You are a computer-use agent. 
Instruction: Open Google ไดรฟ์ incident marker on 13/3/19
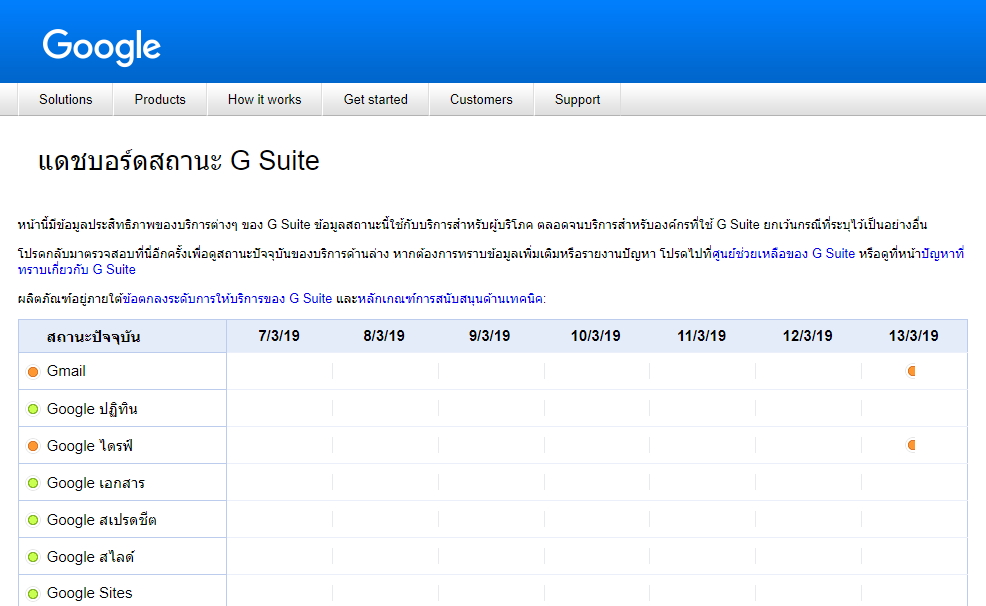coord(911,445)
